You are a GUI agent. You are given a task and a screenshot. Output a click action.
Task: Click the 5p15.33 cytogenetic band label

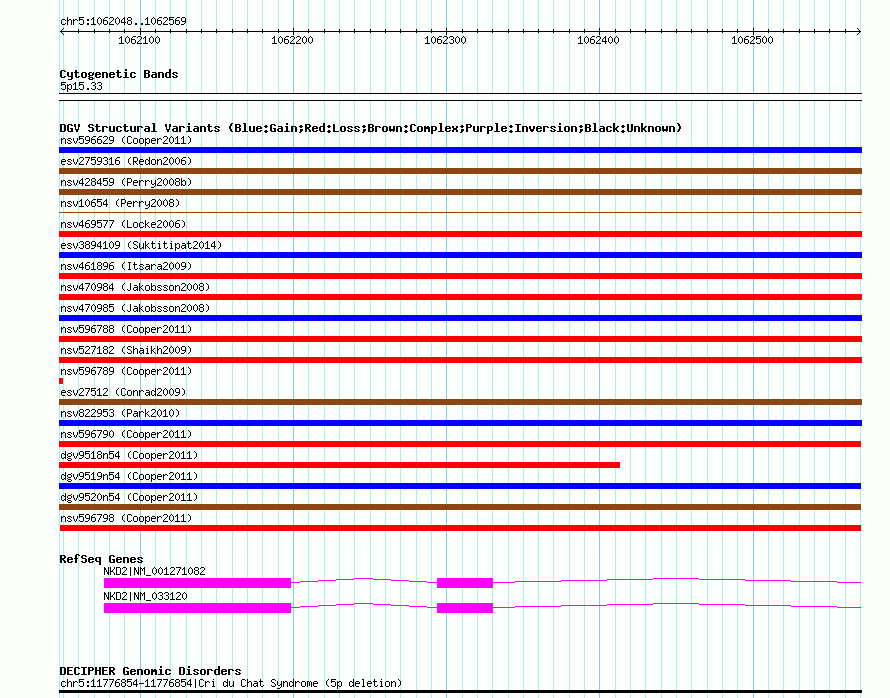coord(81,87)
